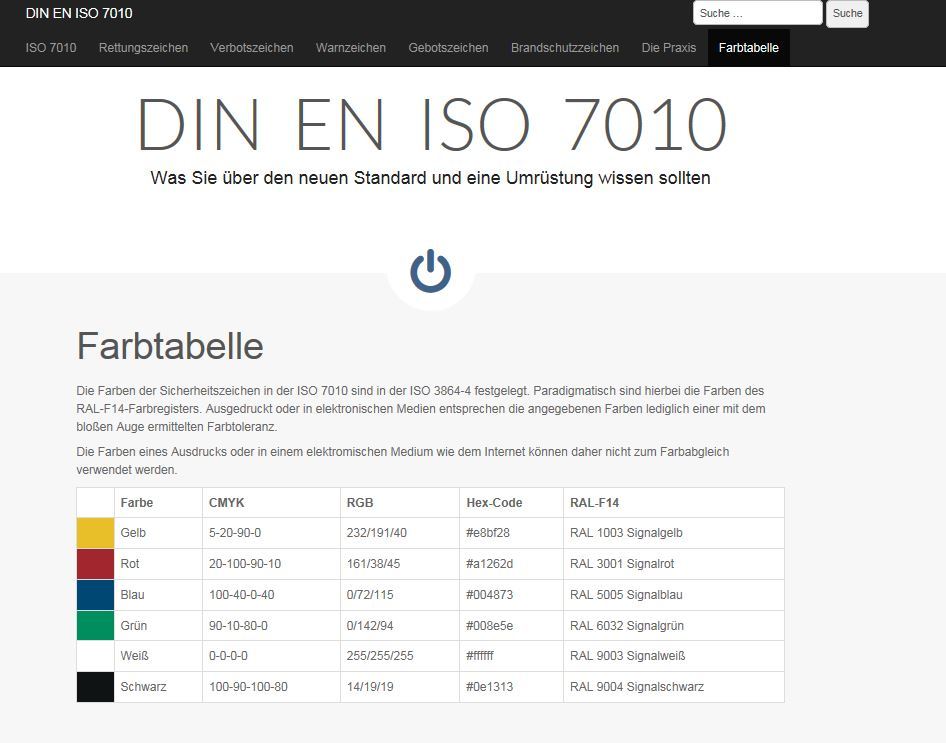Click the Hex-Code column header
Image resolution: width=946 pixels, height=743 pixels.
pos(494,502)
